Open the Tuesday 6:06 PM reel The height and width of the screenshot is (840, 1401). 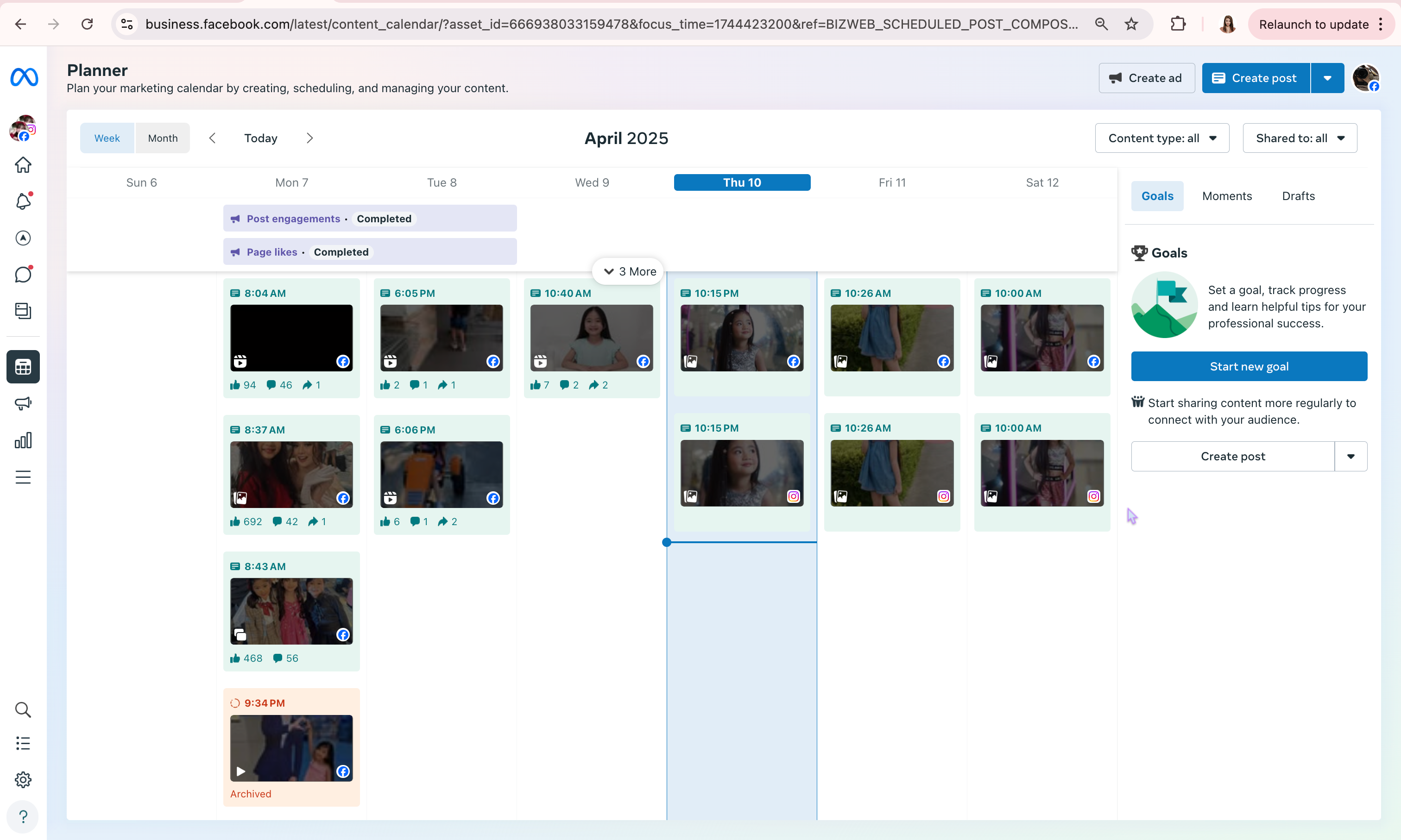click(x=441, y=474)
